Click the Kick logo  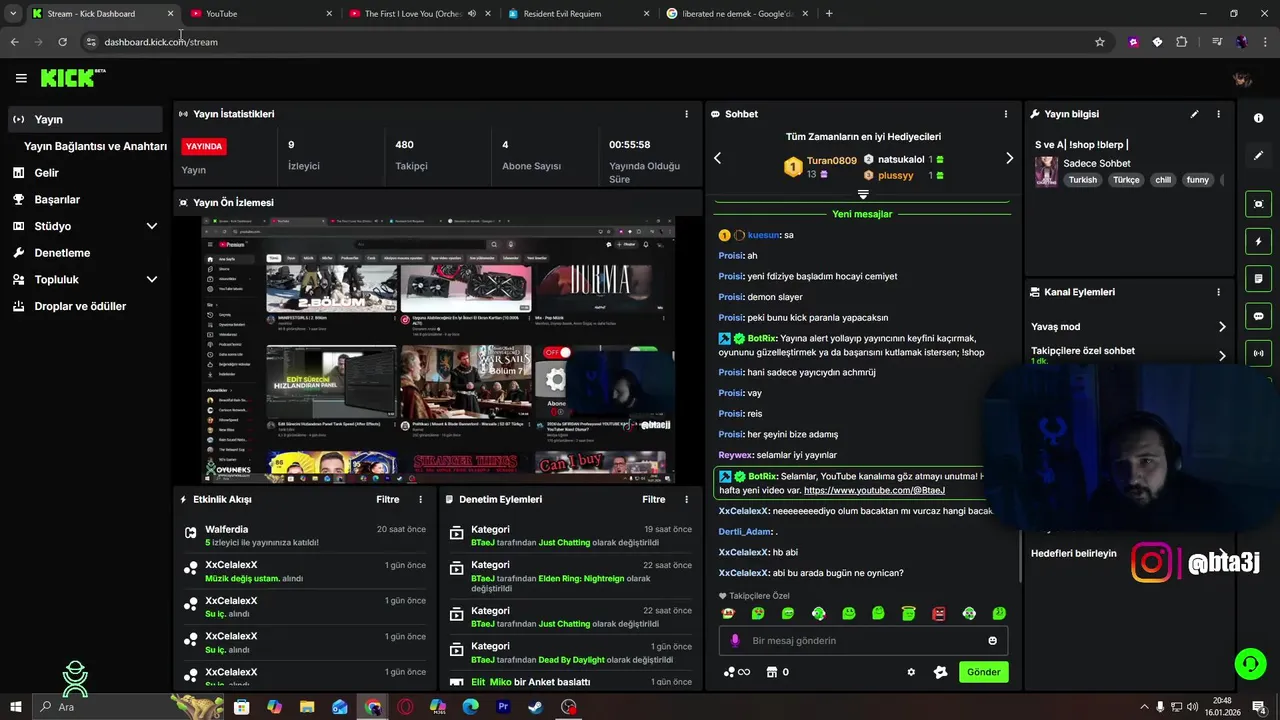[72, 78]
